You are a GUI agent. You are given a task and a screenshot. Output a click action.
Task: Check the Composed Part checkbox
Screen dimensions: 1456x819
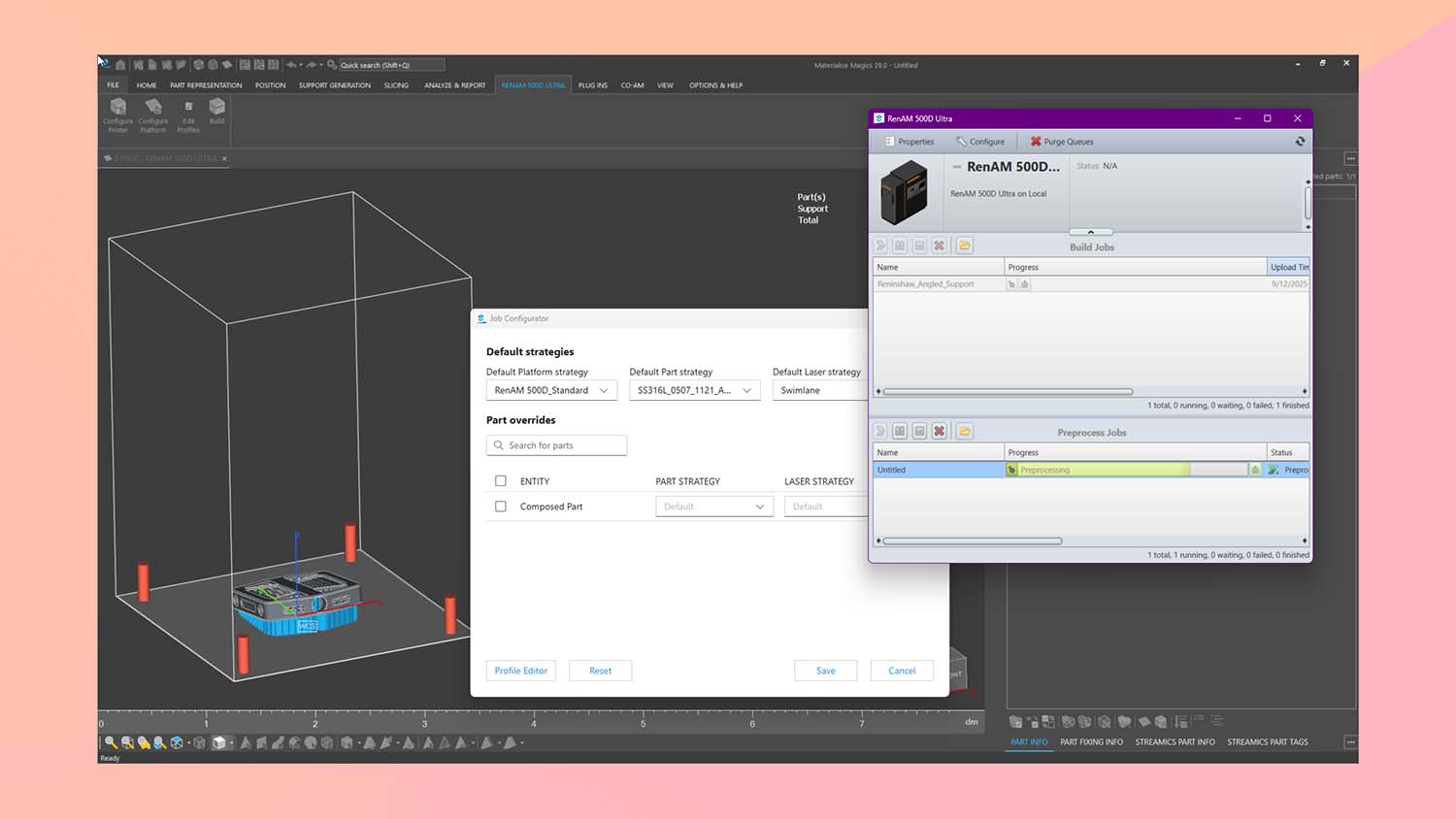click(501, 507)
